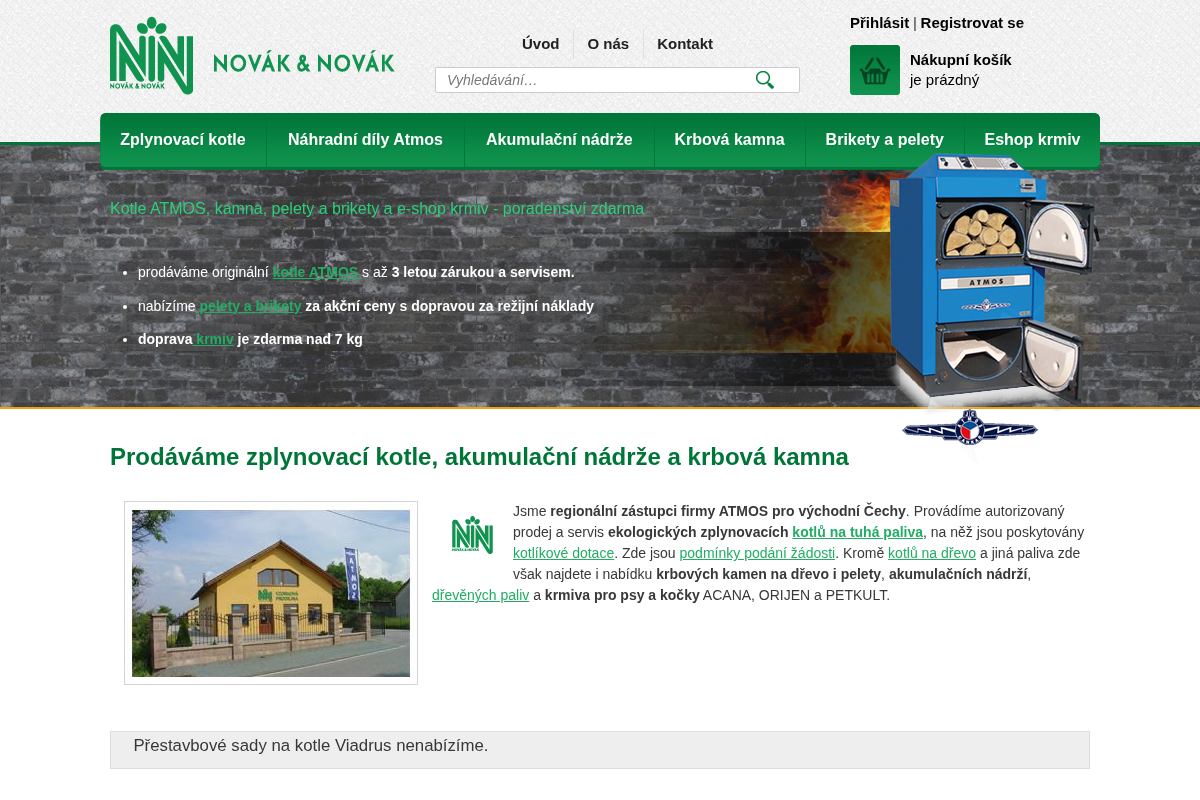Open Akumulační nádrže category

tap(559, 140)
